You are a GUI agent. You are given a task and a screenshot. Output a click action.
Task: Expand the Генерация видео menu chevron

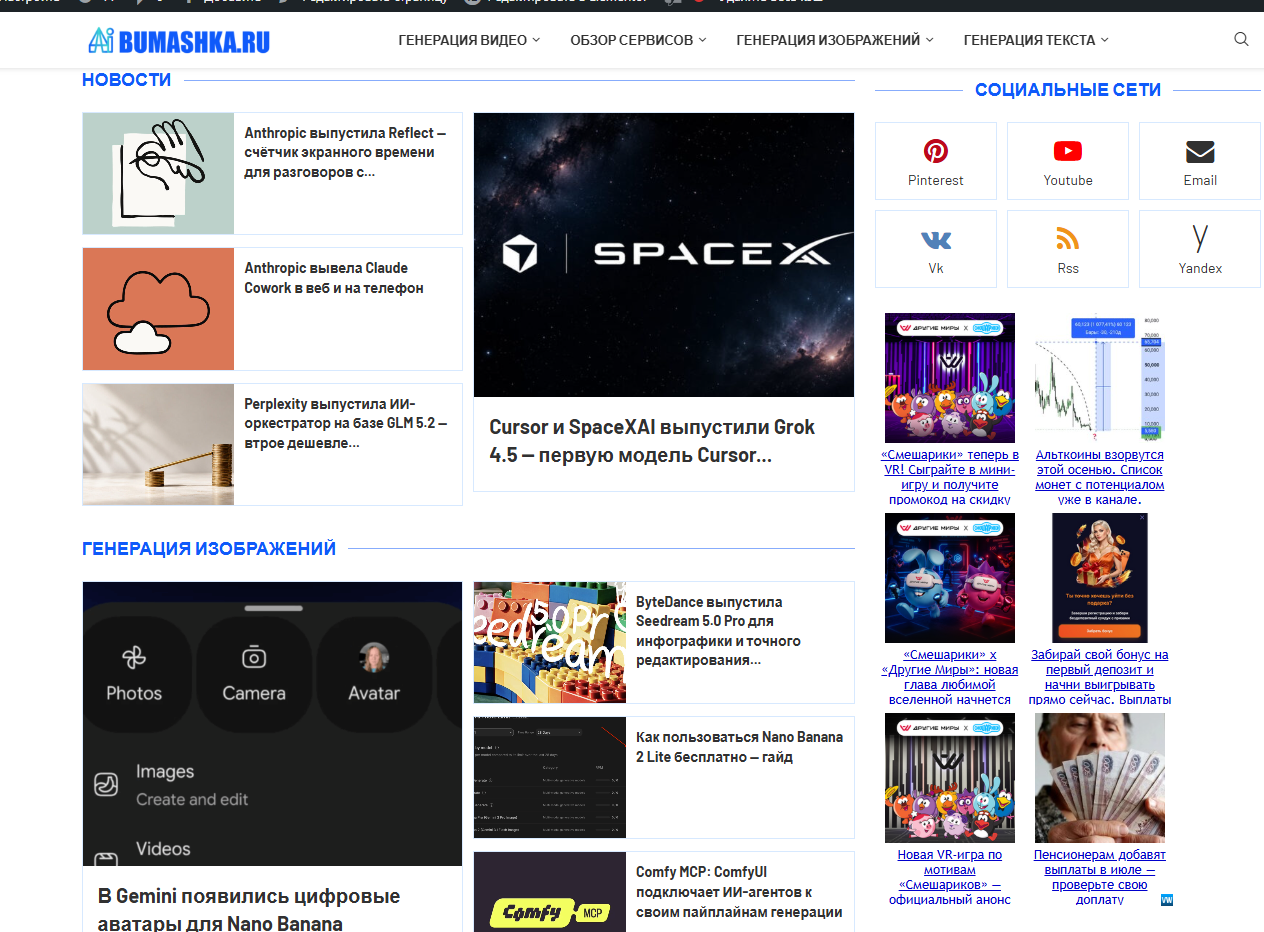[536, 40]
